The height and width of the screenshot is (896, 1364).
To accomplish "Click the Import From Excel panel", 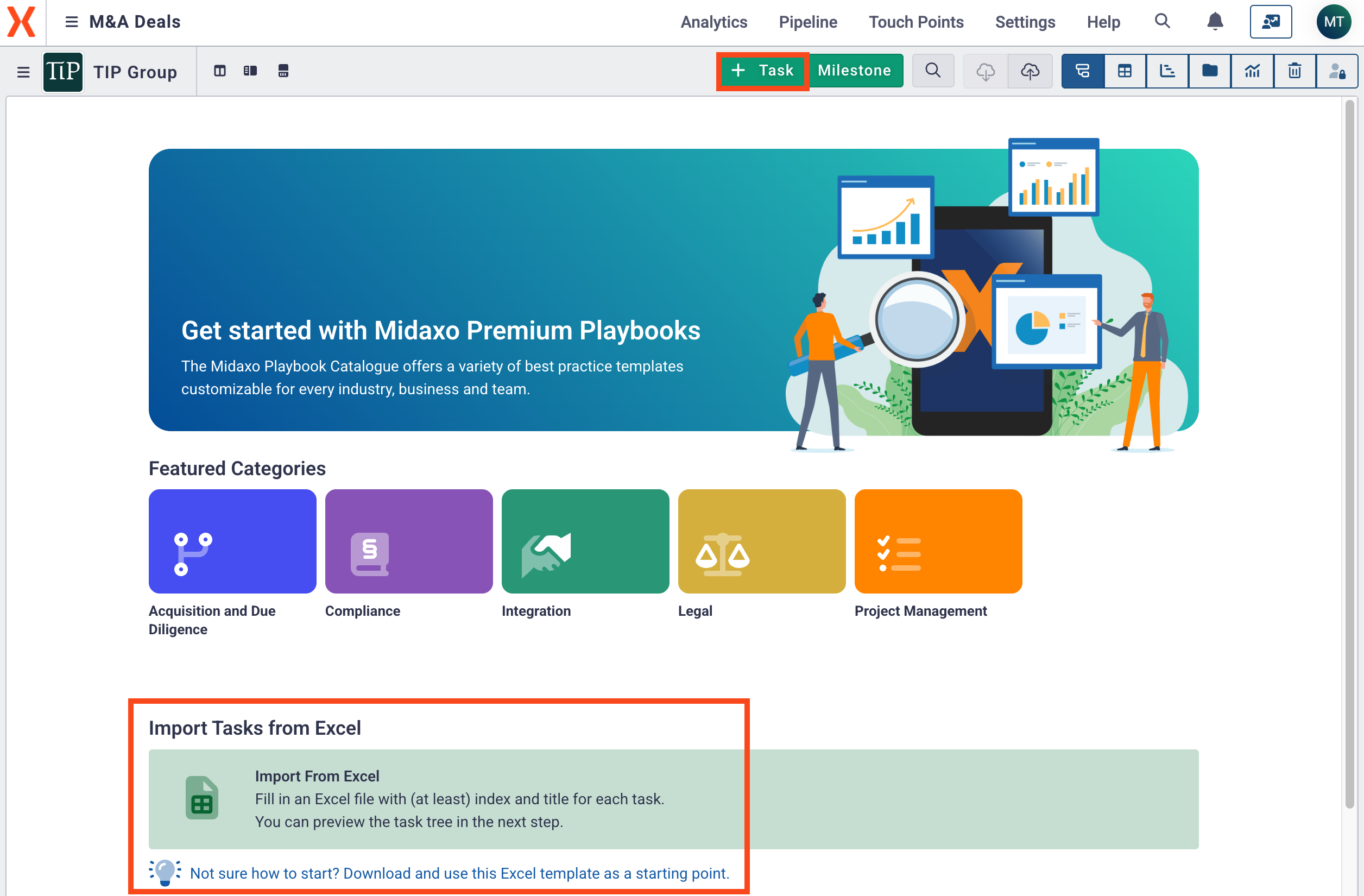I will tap(673, 799).
